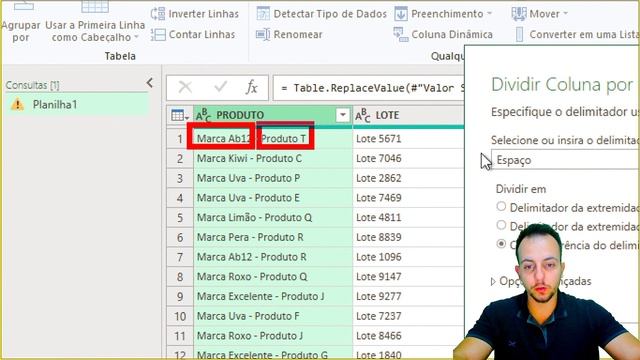
Task: Click cell Lote 5671
Action: [x=408, y=139]
